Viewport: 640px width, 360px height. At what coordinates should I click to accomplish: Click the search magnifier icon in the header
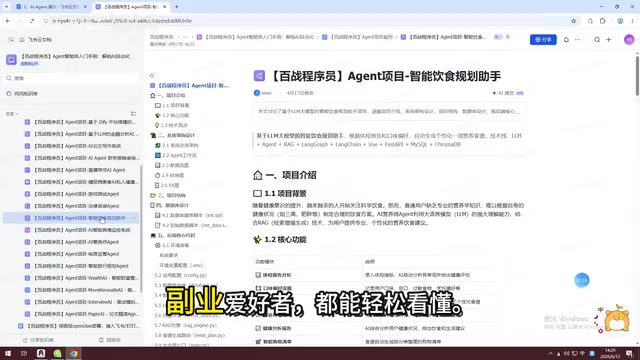(x=597, y=40)
